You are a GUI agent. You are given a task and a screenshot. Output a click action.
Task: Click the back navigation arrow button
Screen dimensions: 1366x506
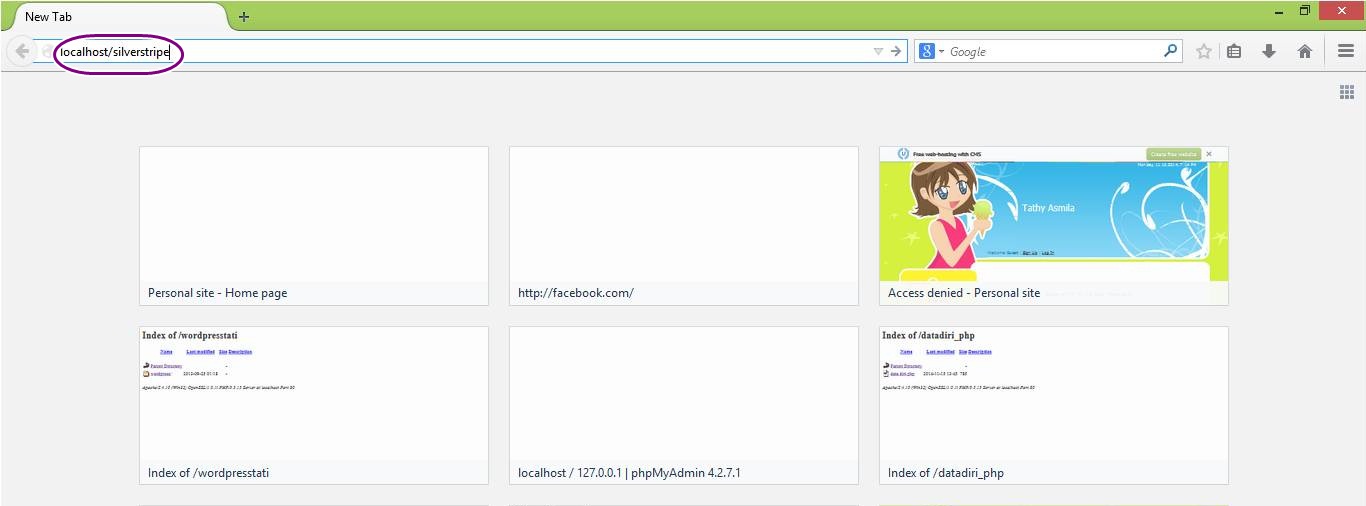[21, 51]
